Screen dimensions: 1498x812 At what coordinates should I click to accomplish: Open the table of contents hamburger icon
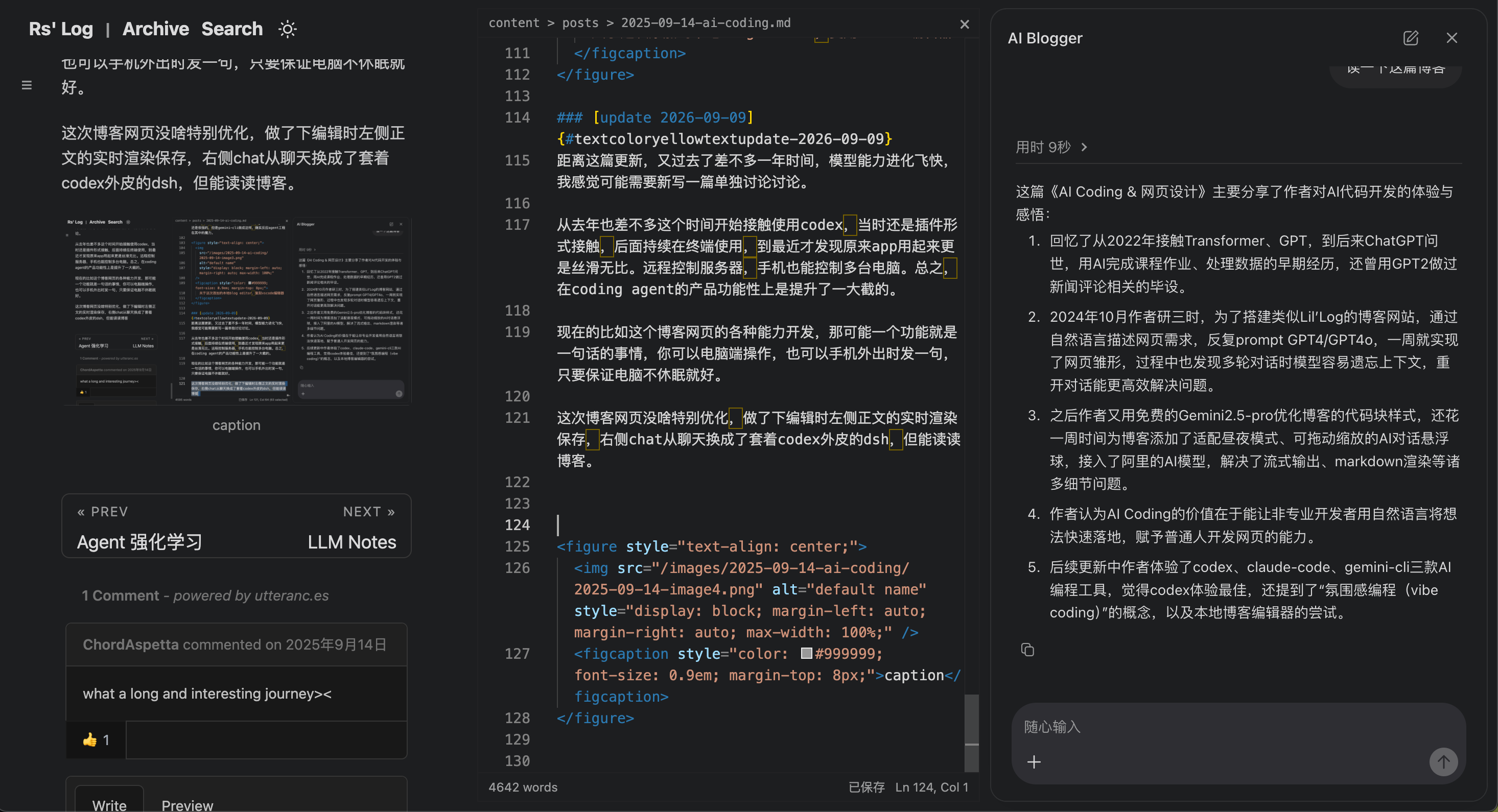(x=27, y=85)
